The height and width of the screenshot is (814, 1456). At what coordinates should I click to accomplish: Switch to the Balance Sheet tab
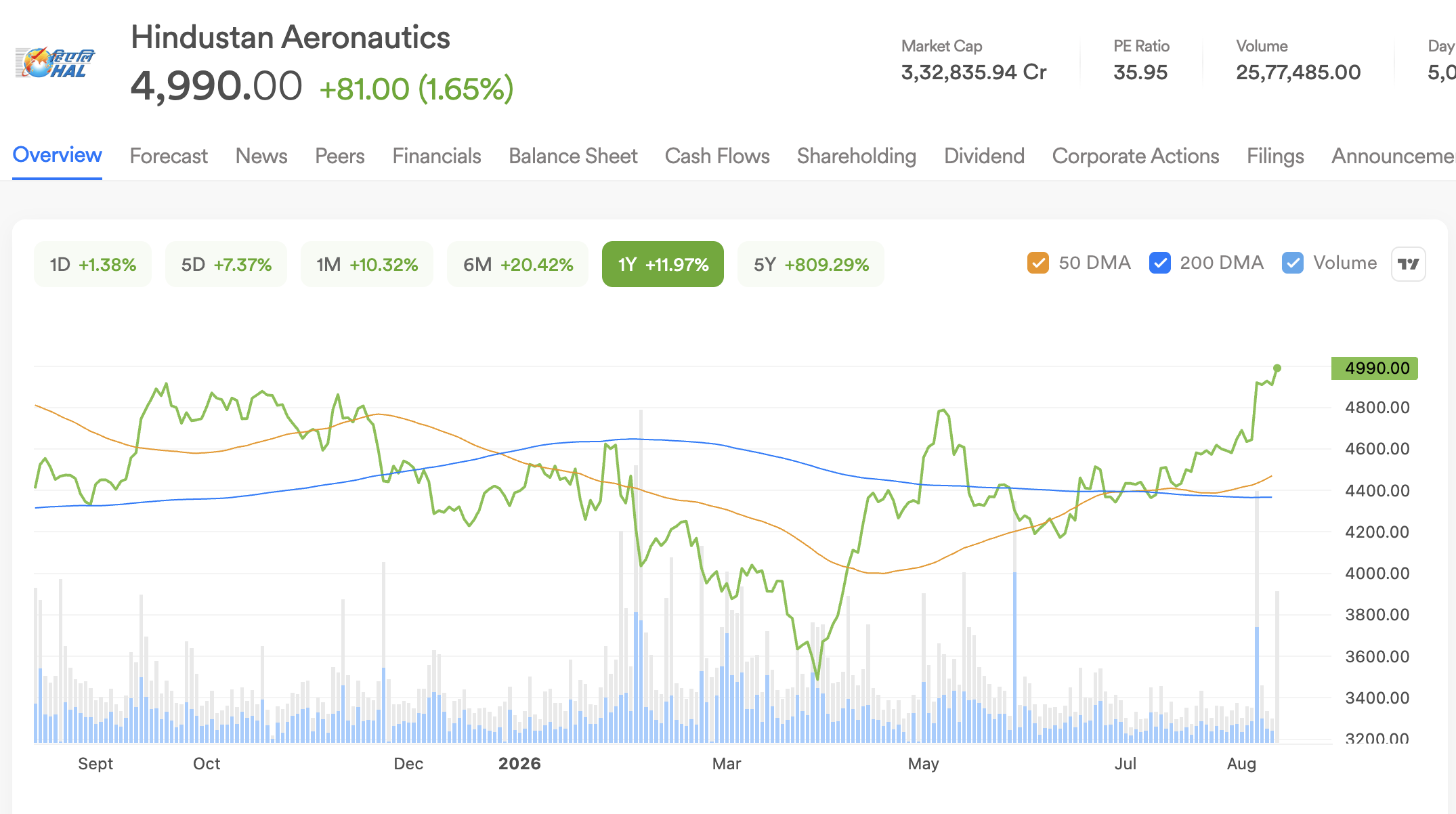pos(573,156)
